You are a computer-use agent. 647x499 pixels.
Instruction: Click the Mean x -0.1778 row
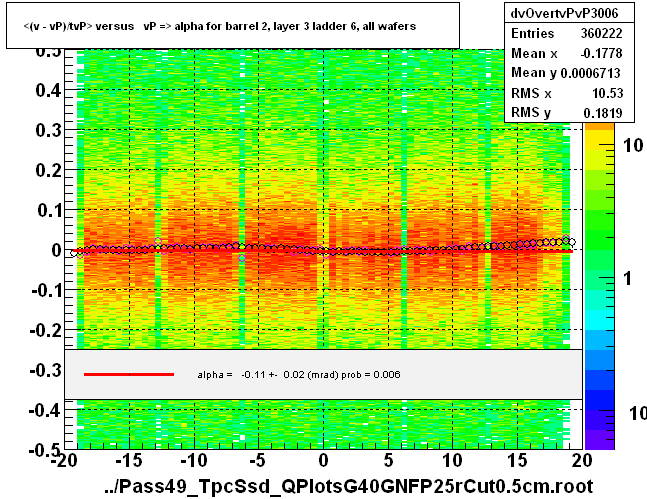tap(567, 53)
